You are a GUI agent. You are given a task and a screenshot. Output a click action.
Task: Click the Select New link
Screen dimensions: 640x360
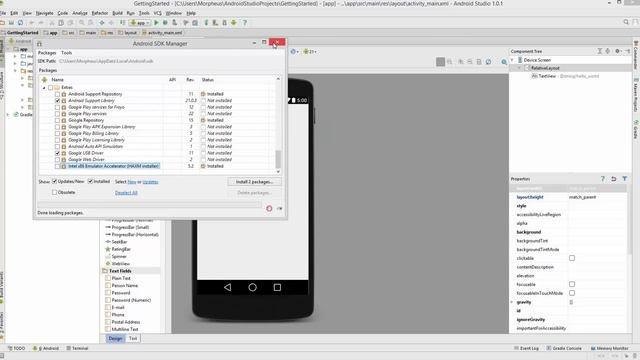pos(132,182)
